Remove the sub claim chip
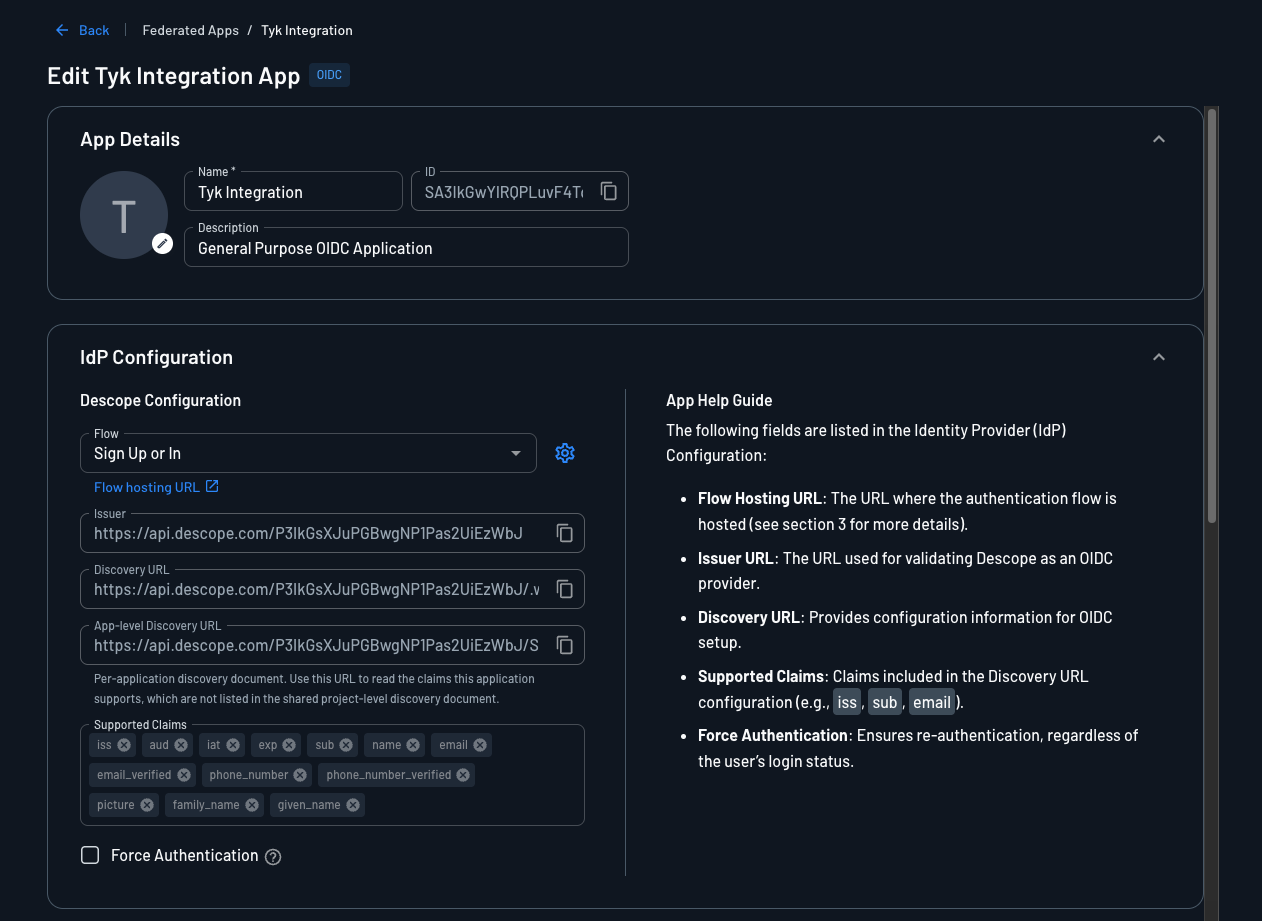1262x921 pixels. [346, 745]
